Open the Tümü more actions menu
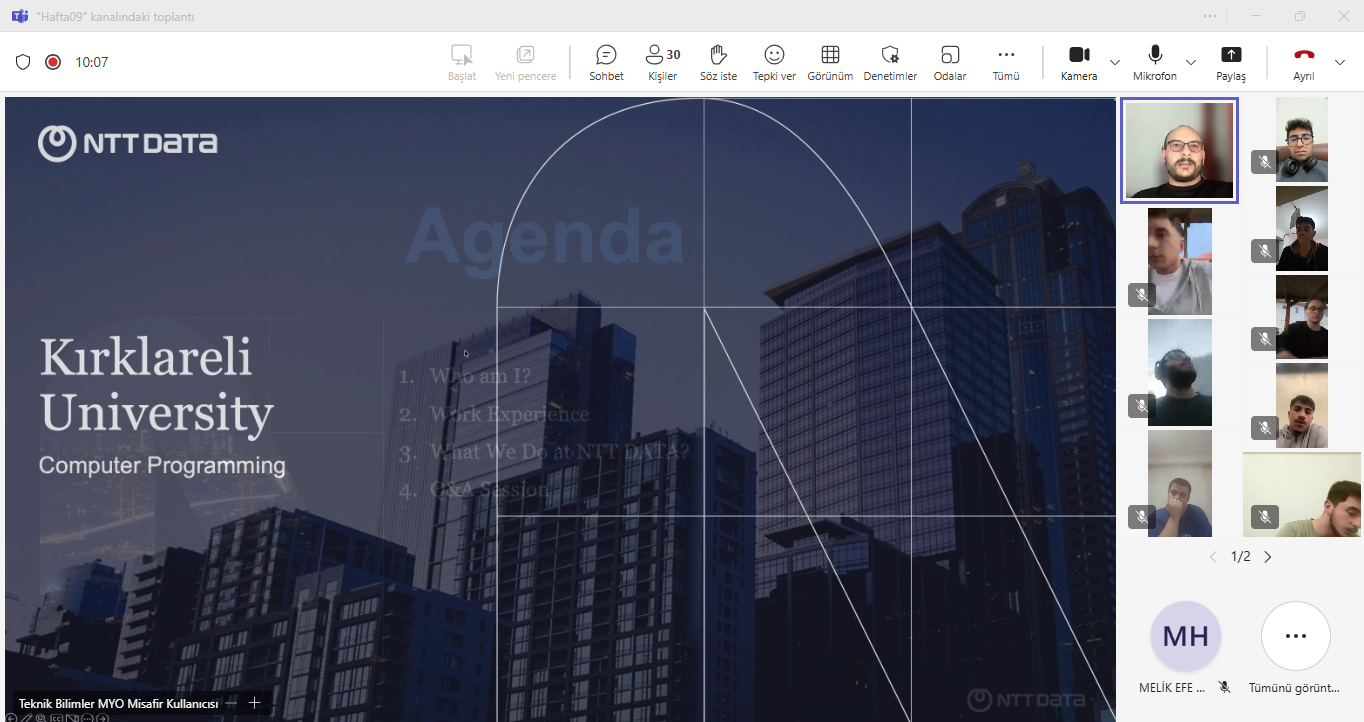Screen dimensions: 1364x722 (x=1006, y=62)
